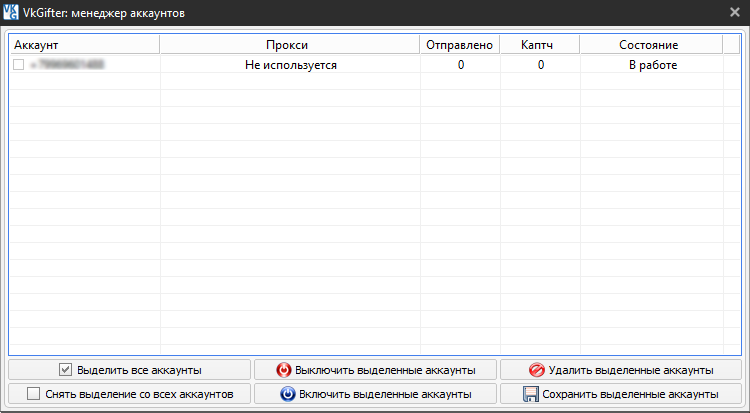Tick the checkbox in the first account row
Viewport: 750px width, 413px height.
(19, 64)
